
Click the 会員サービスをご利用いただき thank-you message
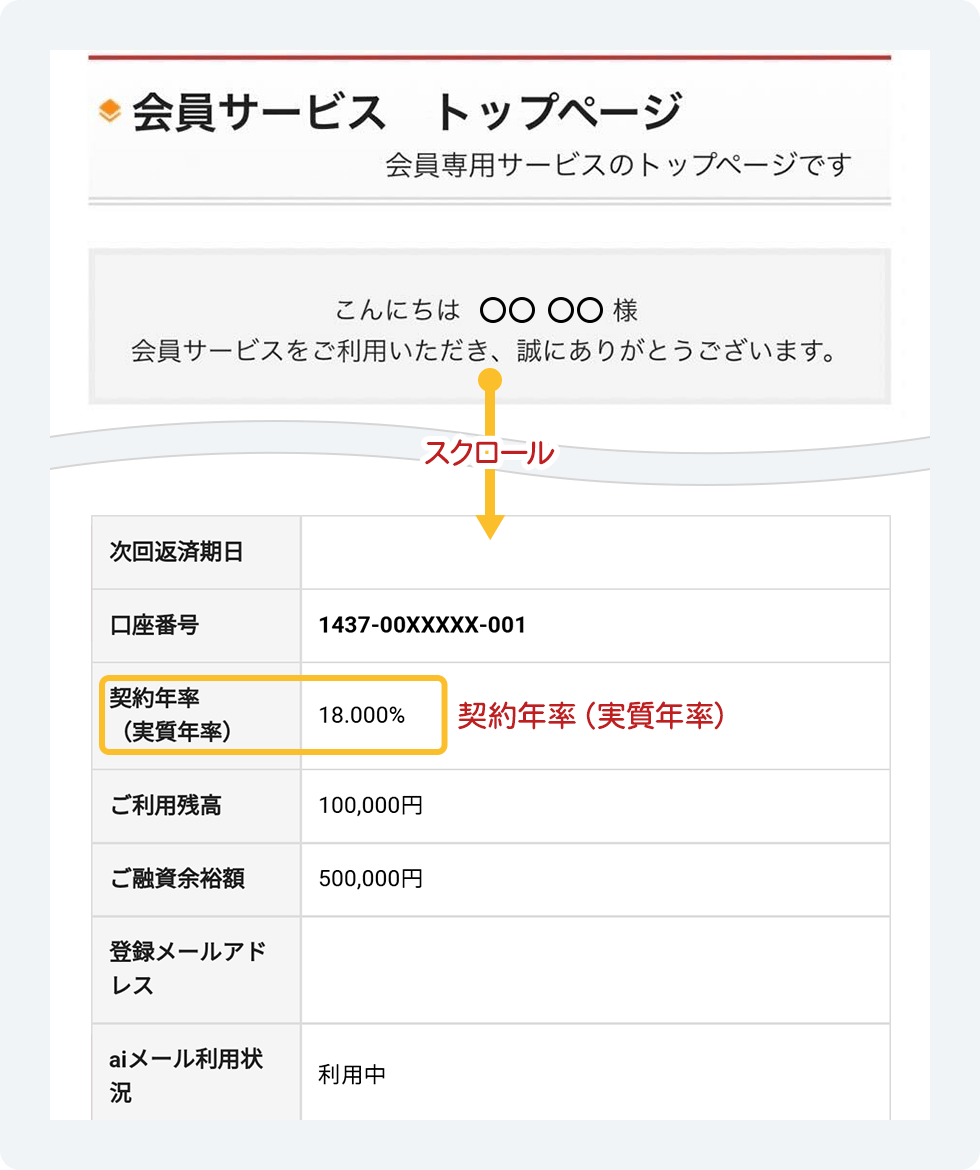point(484,350)
